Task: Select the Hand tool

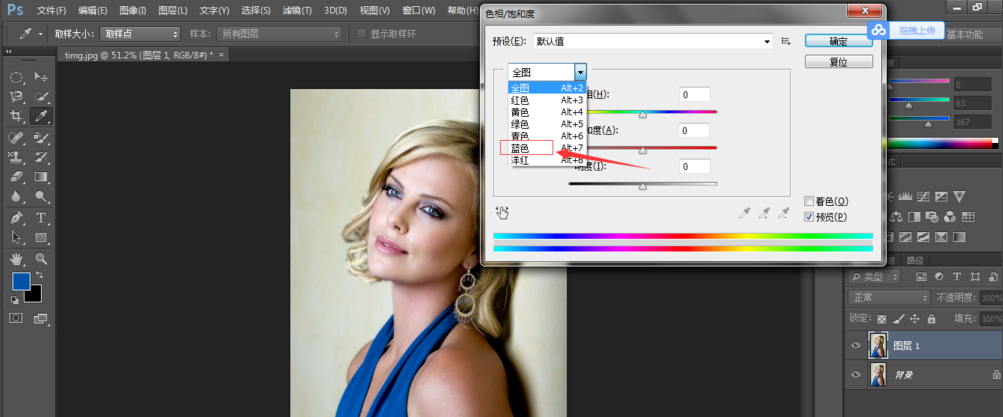Action: [16, 259]
